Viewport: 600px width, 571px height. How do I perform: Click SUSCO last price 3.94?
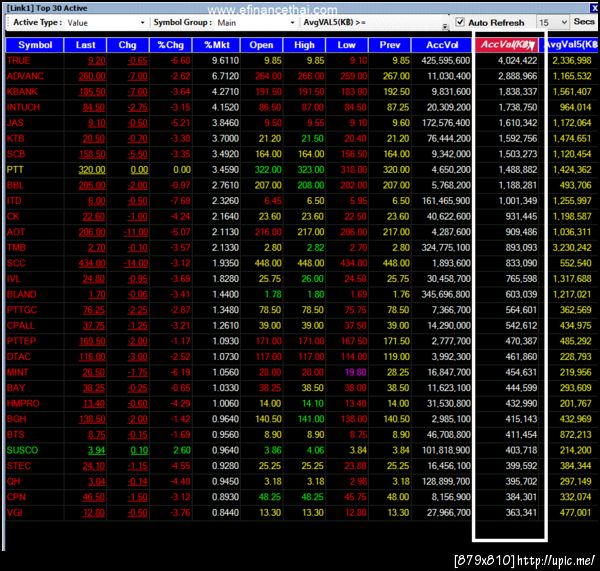click(x=96, y=450)
